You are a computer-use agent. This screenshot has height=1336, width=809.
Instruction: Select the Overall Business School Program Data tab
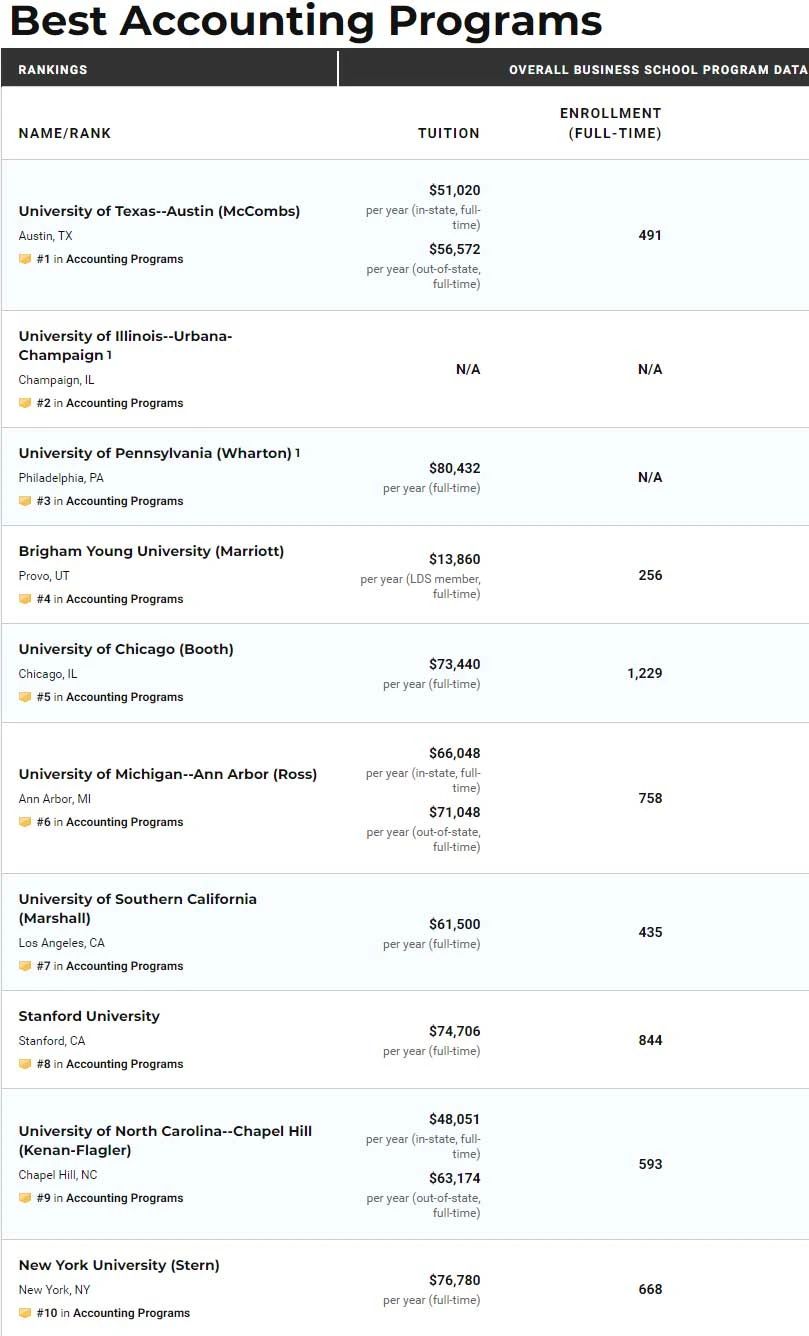coord(657,70)
